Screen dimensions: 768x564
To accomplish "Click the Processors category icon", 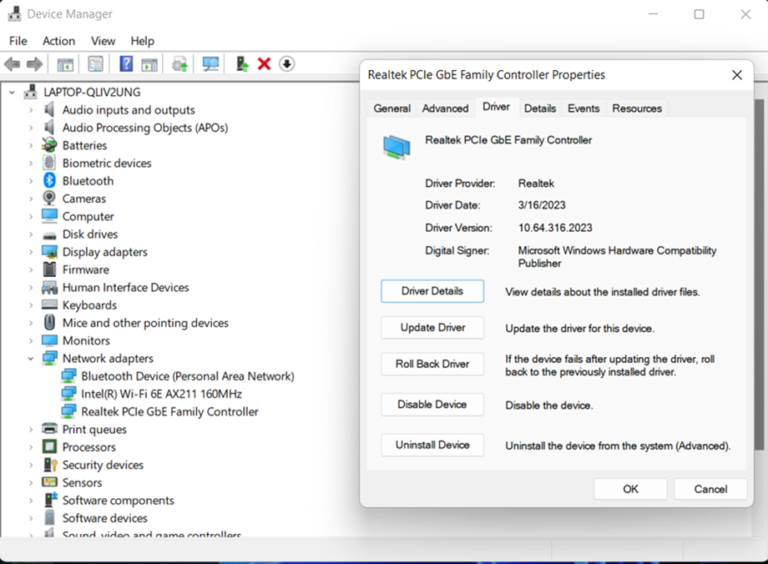I will click(49, 447).
